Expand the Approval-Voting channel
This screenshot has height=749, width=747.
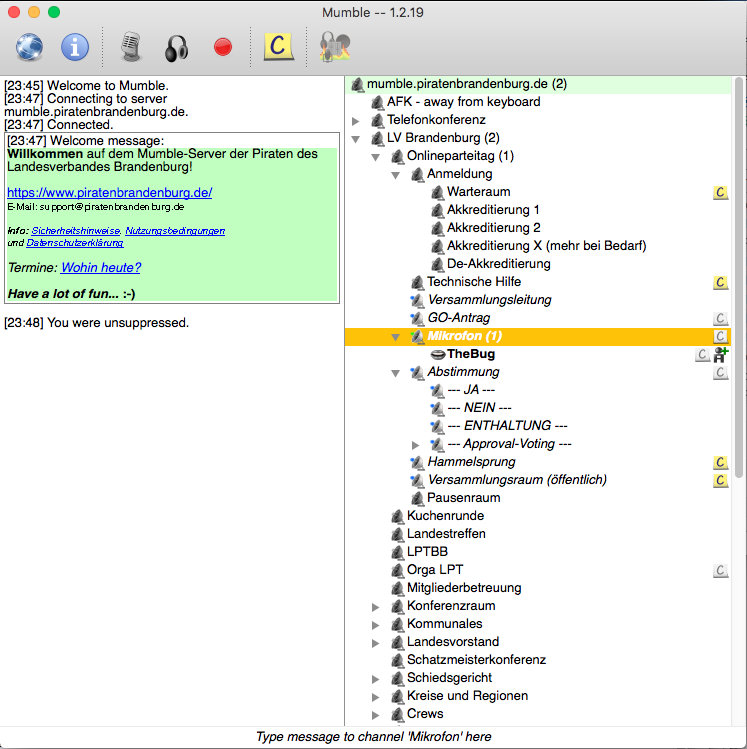[x=416, y=445]
